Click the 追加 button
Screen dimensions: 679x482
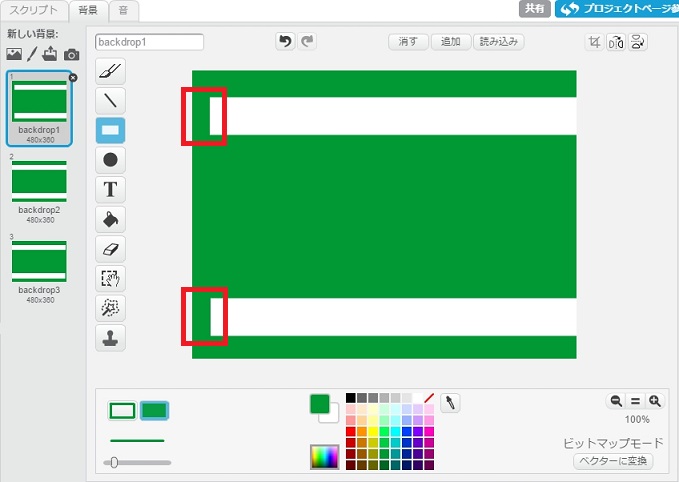pos(450,42)
